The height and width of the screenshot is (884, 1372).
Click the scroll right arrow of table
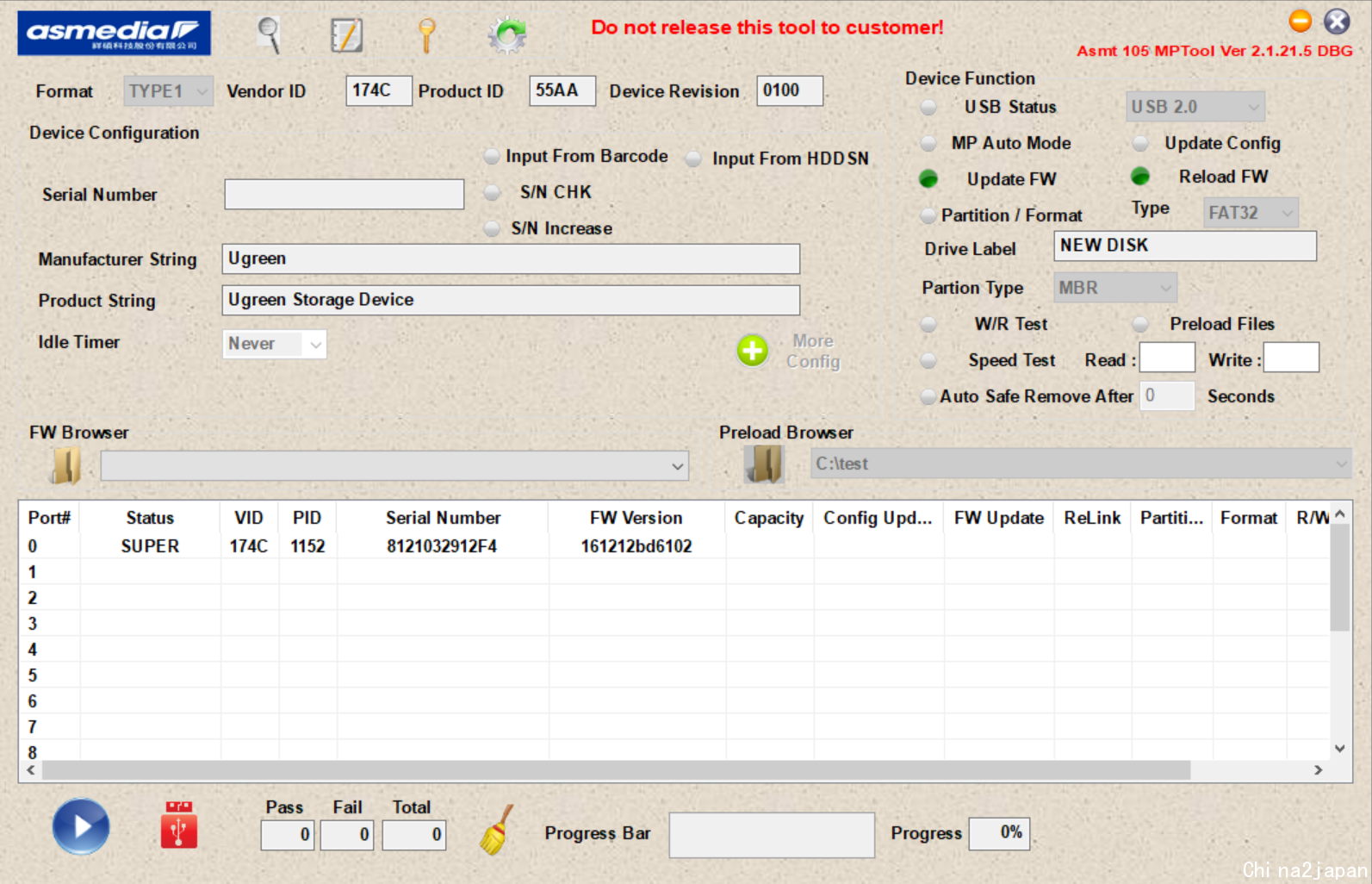pos(1318,770)
